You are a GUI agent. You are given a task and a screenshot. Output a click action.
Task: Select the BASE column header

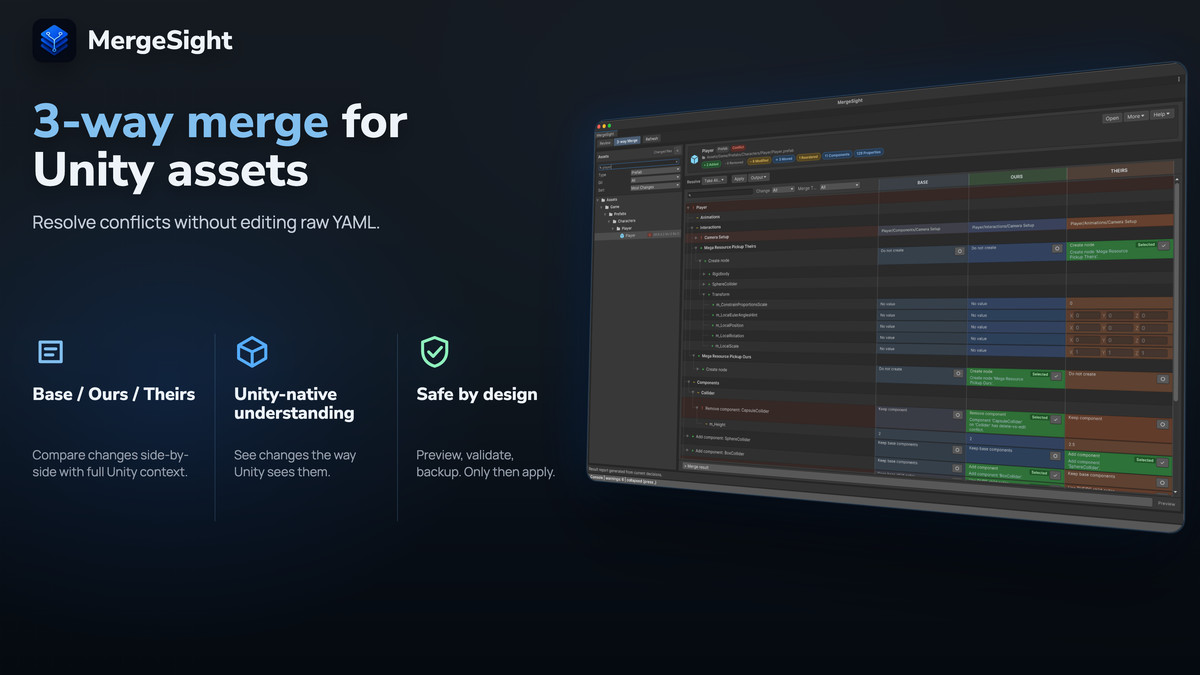923,183
